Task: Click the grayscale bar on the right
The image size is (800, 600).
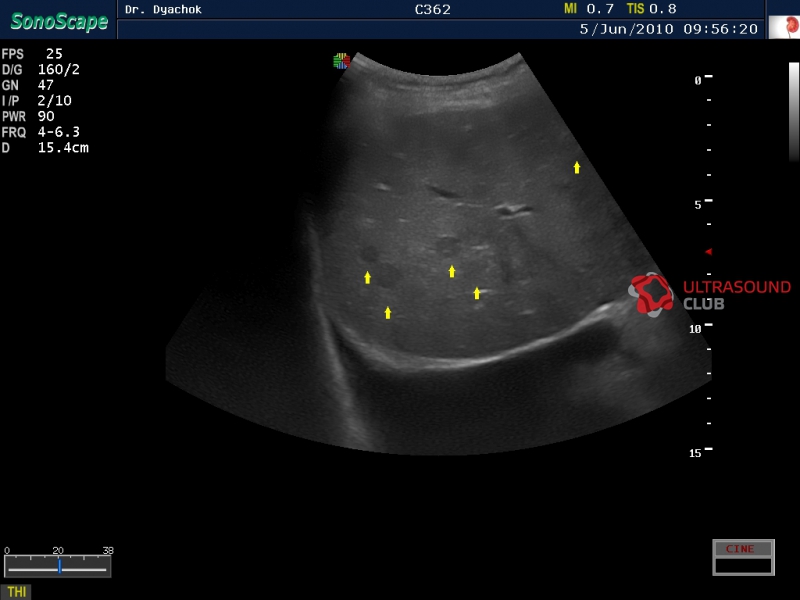Action: (x=794, y=112)
